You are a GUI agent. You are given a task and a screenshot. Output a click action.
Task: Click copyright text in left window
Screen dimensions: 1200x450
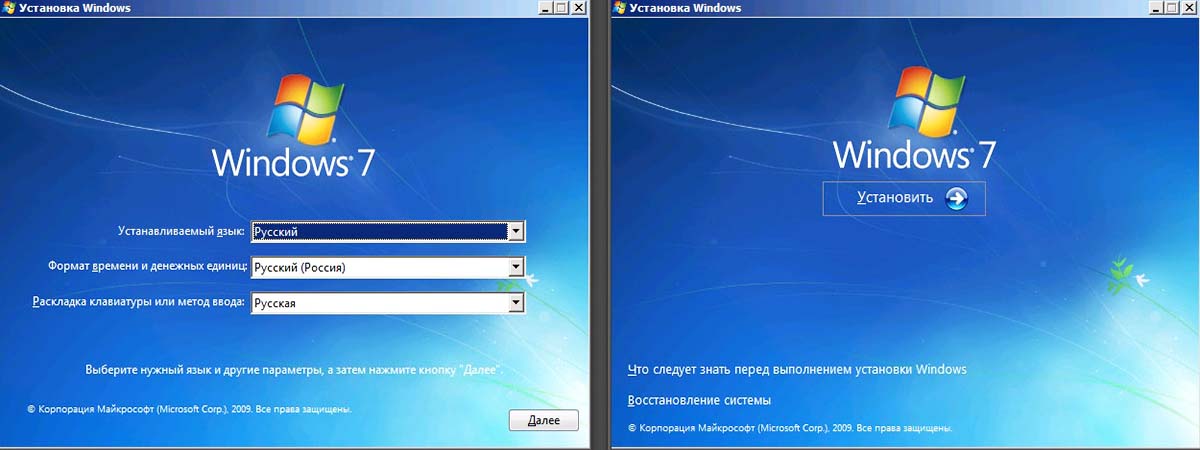click(x=189, y=409)
